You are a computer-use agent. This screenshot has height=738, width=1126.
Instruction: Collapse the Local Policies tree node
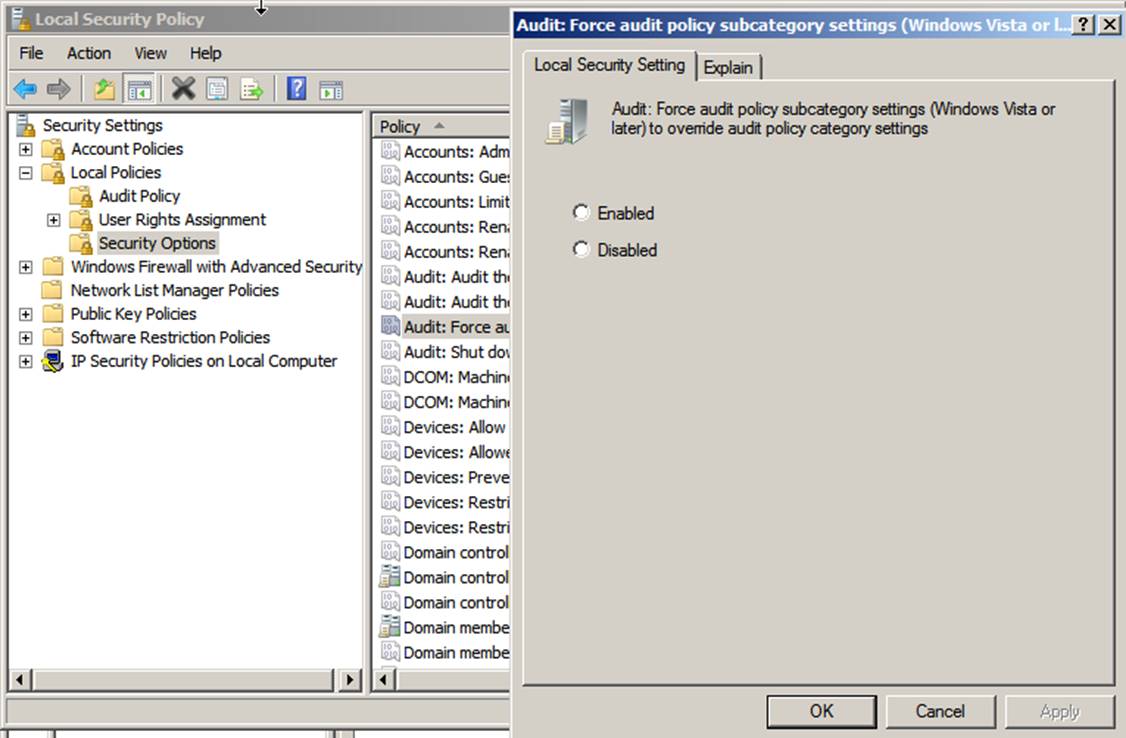pyautogui.click(x=26, y=173)
